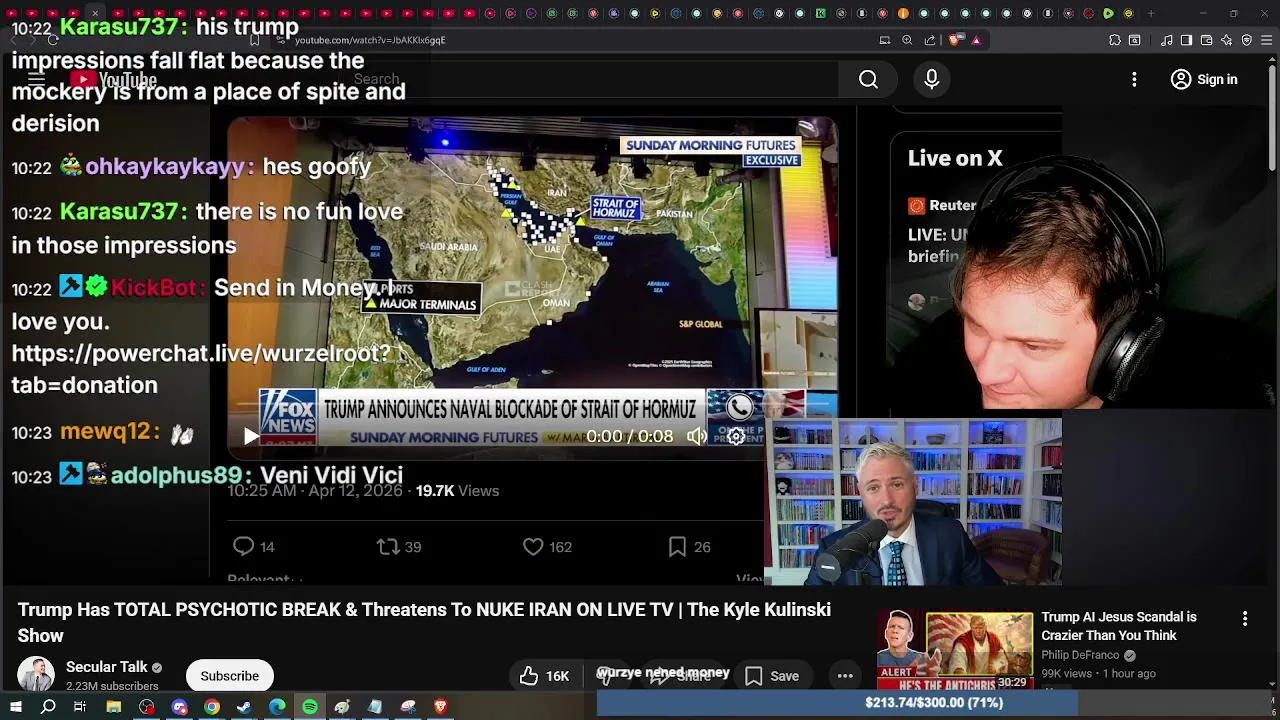
Task: Open Google Chrome from the taskbar
Action: [212, 707]
